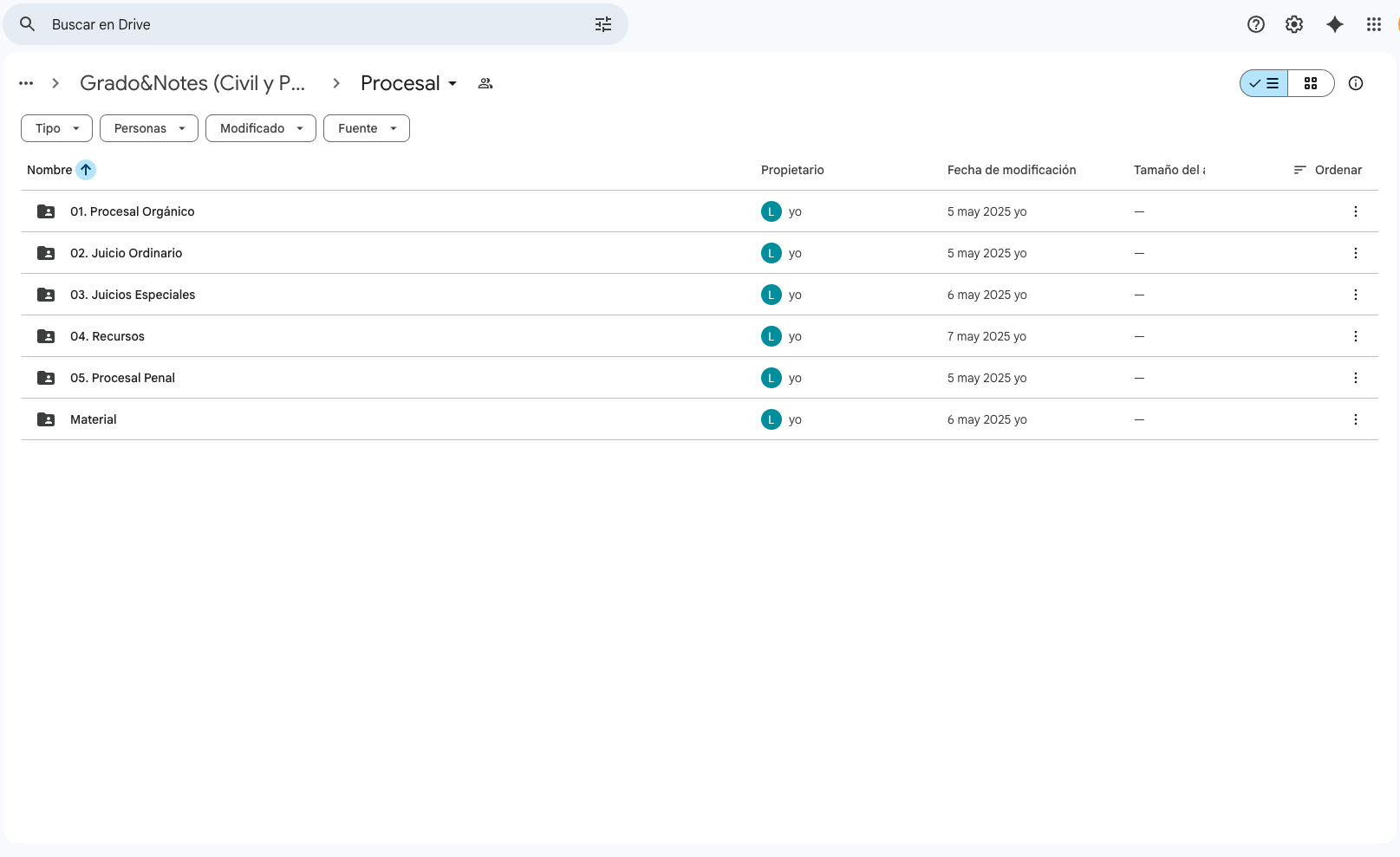The image size is (1400, 857).
Task: Open the Modificado filter dropdown
Action: [x=260, y=128]
